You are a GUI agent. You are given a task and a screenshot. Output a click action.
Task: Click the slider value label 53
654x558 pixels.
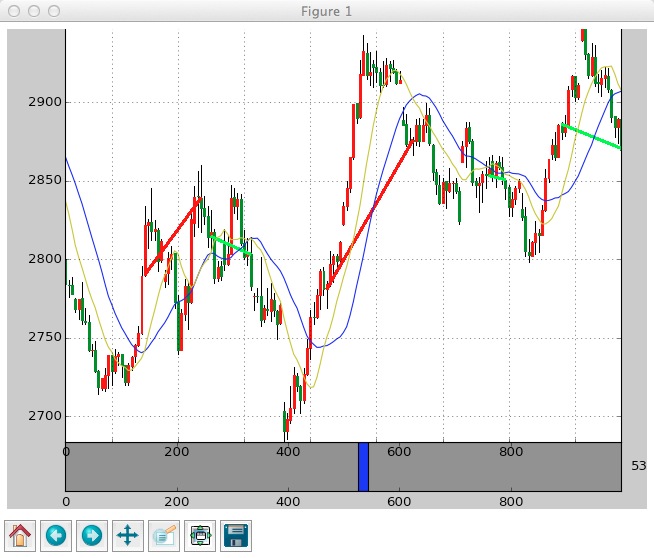pos(639,466)
